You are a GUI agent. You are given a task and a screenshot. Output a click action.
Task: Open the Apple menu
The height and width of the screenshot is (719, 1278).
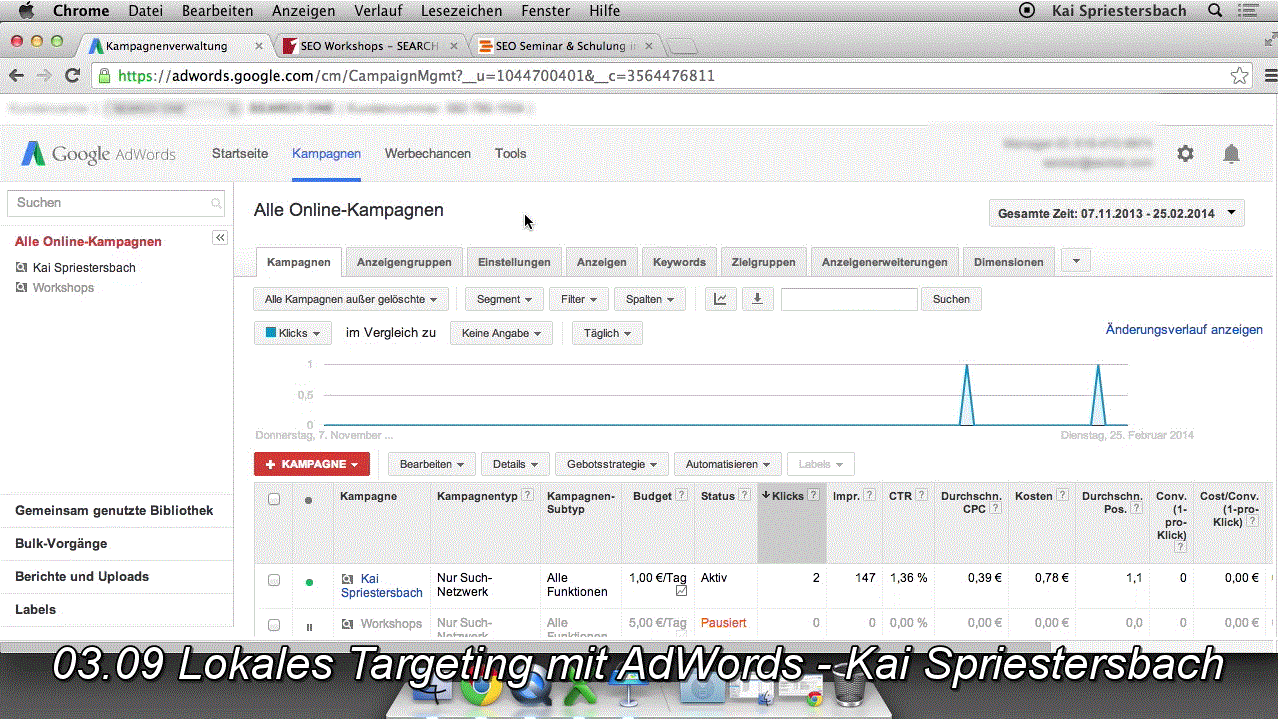coord(27,10)
